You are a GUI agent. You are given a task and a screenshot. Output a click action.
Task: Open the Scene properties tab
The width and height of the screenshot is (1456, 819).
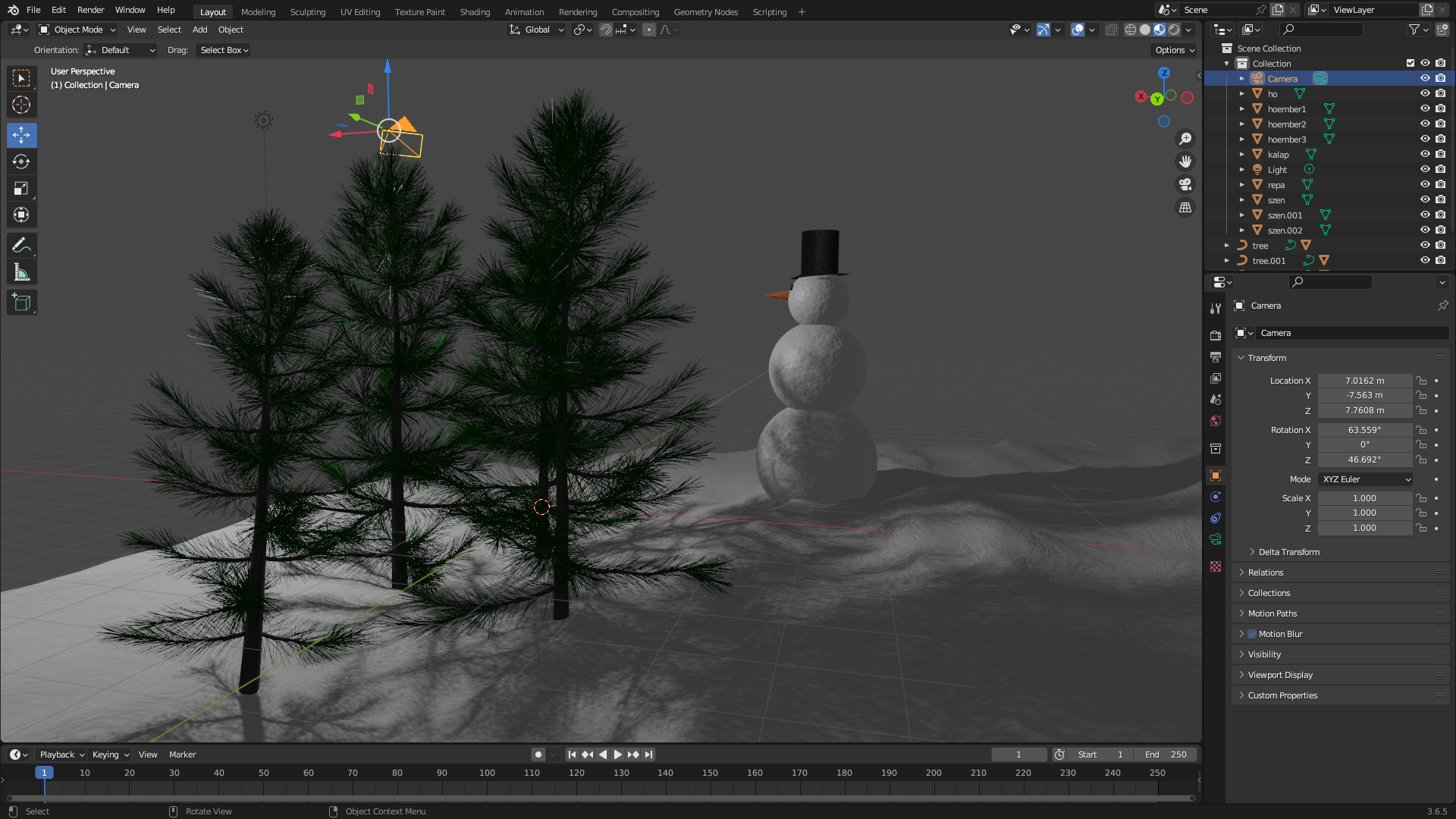tap(1216, 399)
